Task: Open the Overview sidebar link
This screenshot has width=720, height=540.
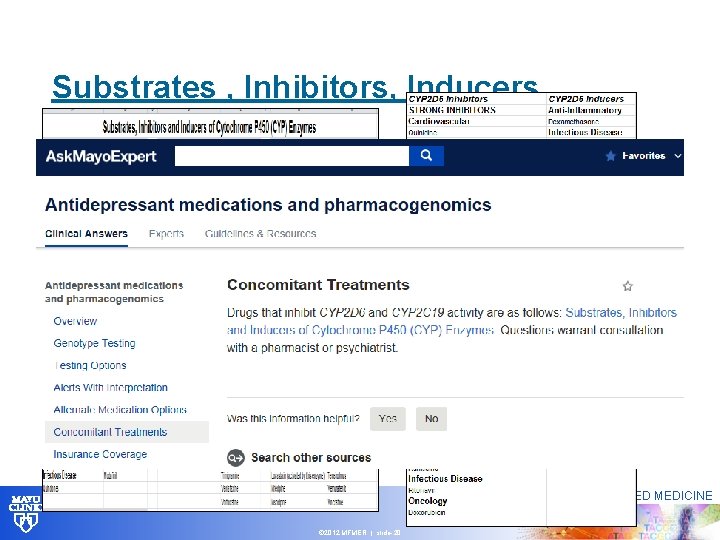Action: (x=75, y=321)
